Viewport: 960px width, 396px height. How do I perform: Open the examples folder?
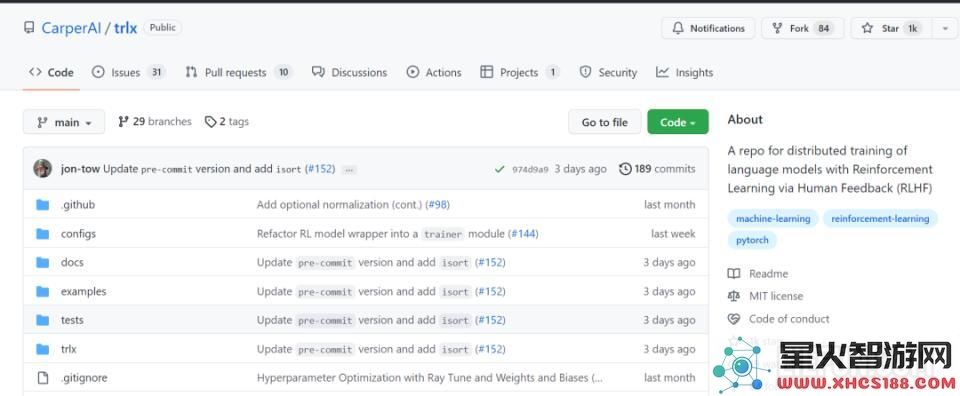click(83, 291)
